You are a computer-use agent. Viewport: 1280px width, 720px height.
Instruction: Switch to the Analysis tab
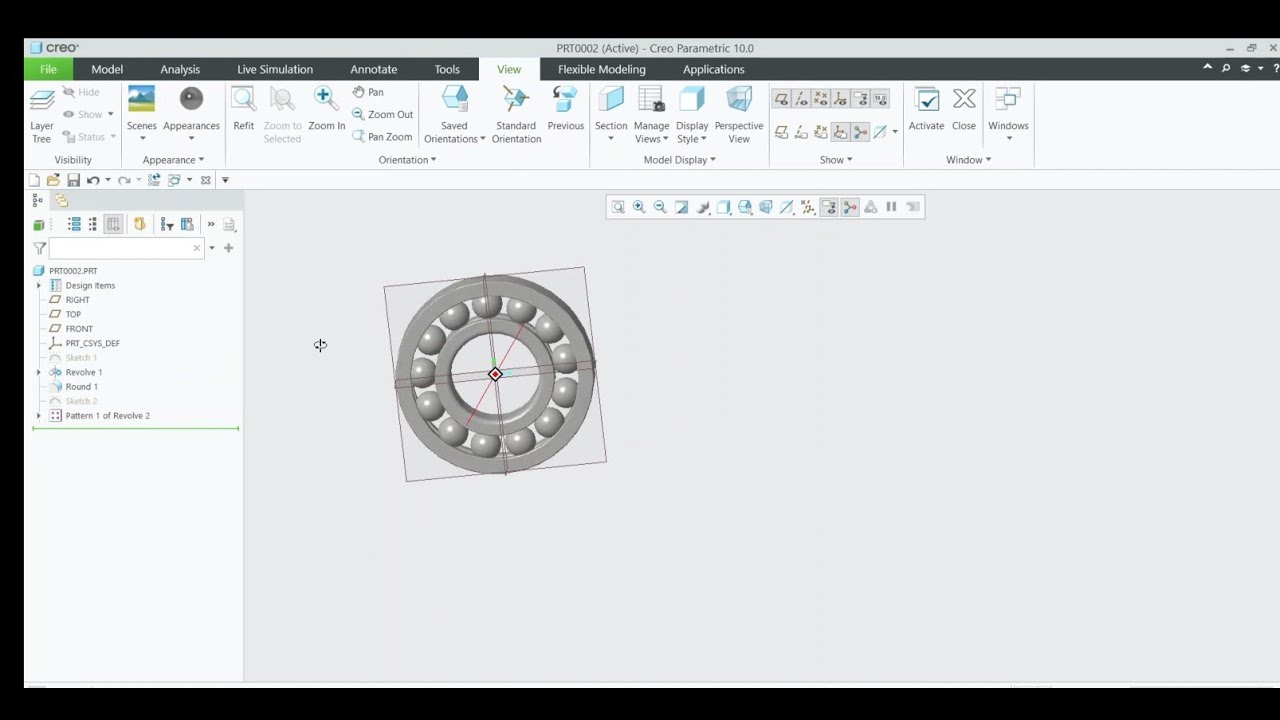(x=180, y=69)
